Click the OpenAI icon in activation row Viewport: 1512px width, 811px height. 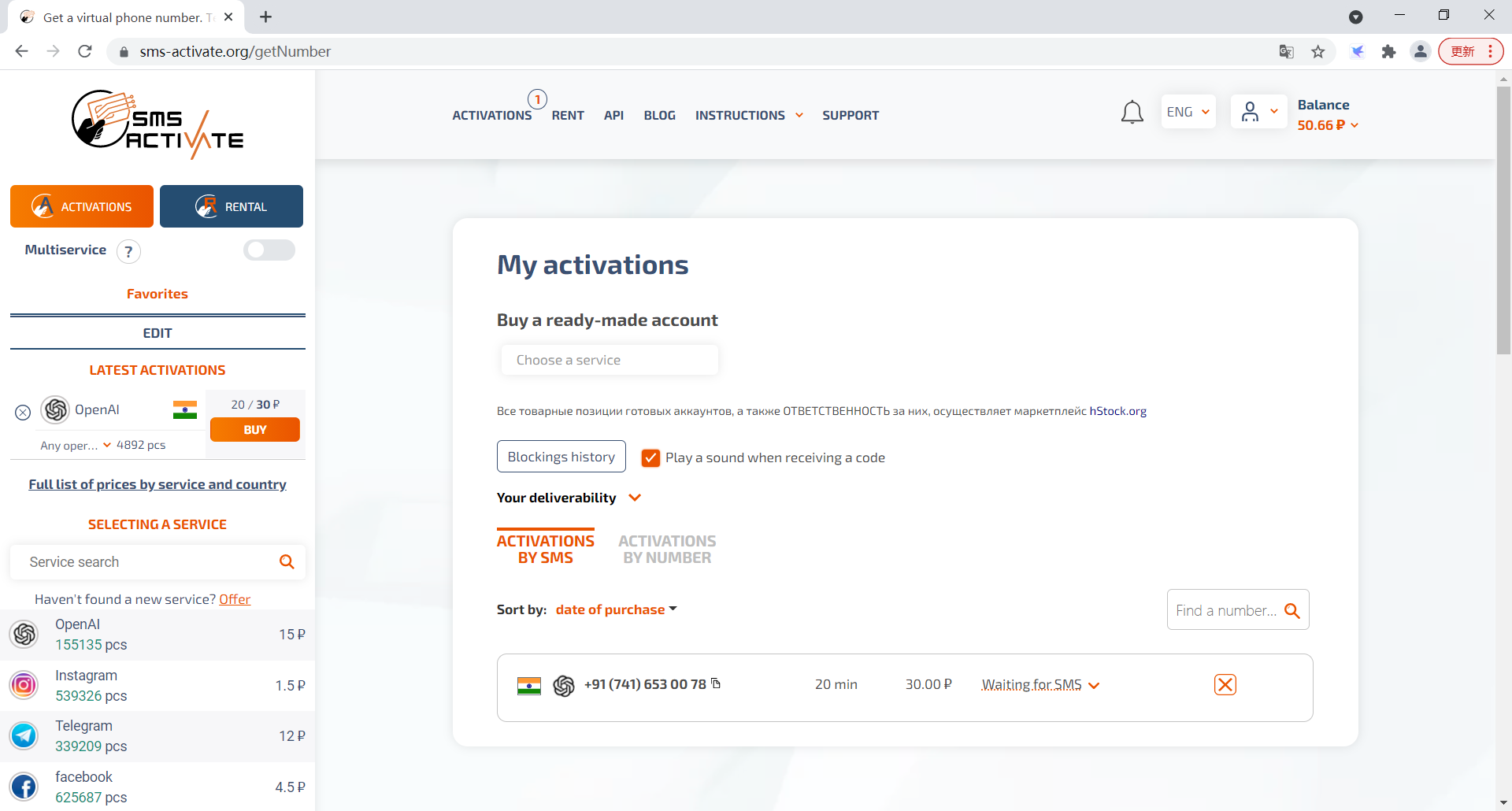tap(564, 686)
